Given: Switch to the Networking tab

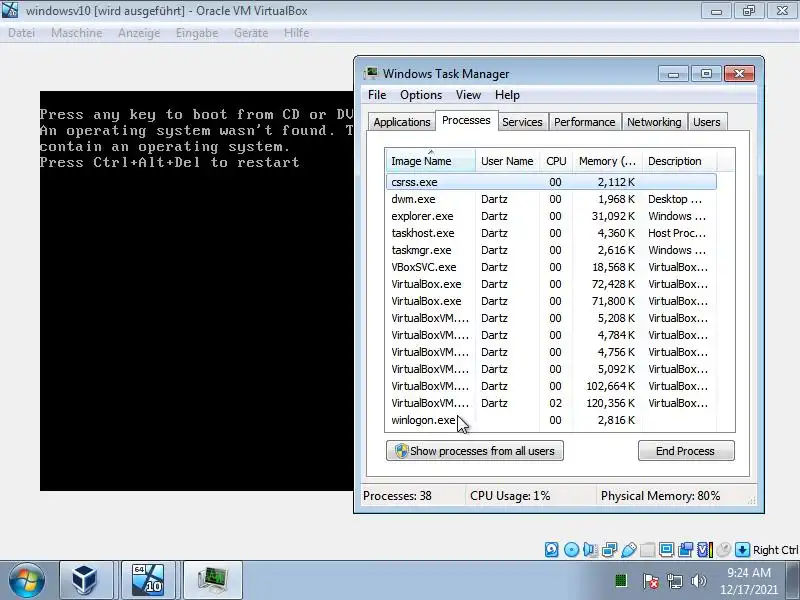Looking at the screenshot, I should [654, 122].
